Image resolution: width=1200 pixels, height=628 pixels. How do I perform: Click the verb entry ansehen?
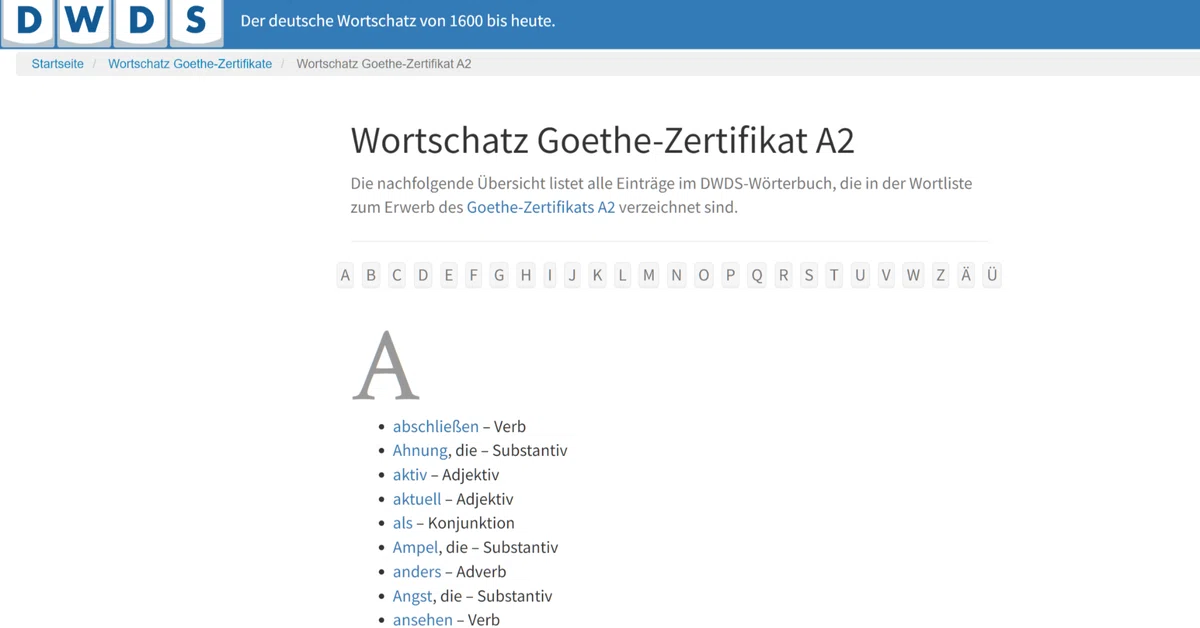coord(423,620)
